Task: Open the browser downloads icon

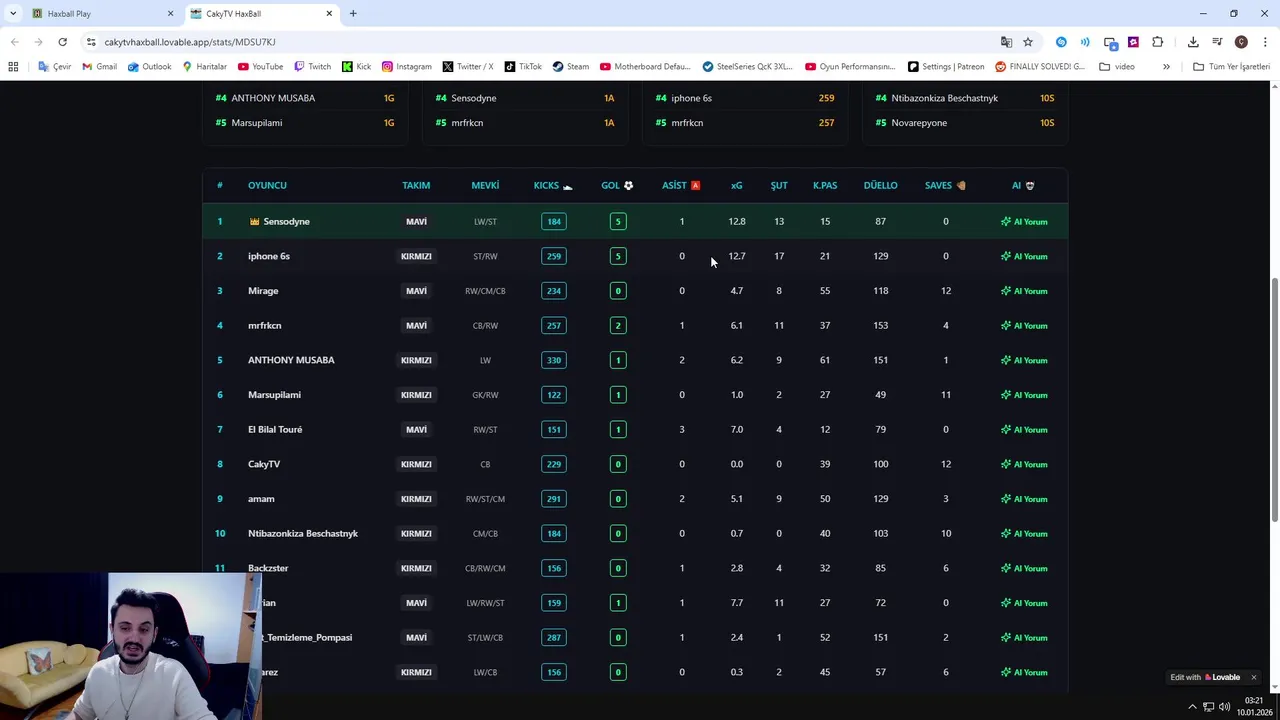Action: [1193, 42]
